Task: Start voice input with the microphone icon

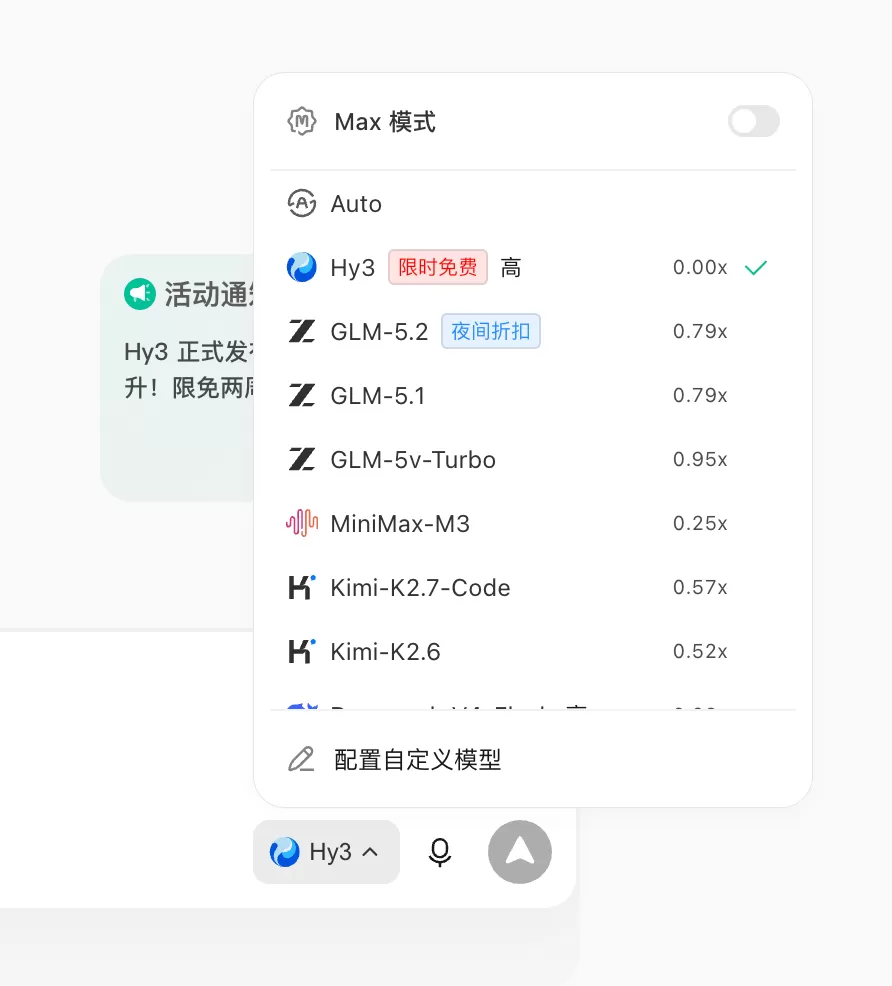Action: pos(439,853)
